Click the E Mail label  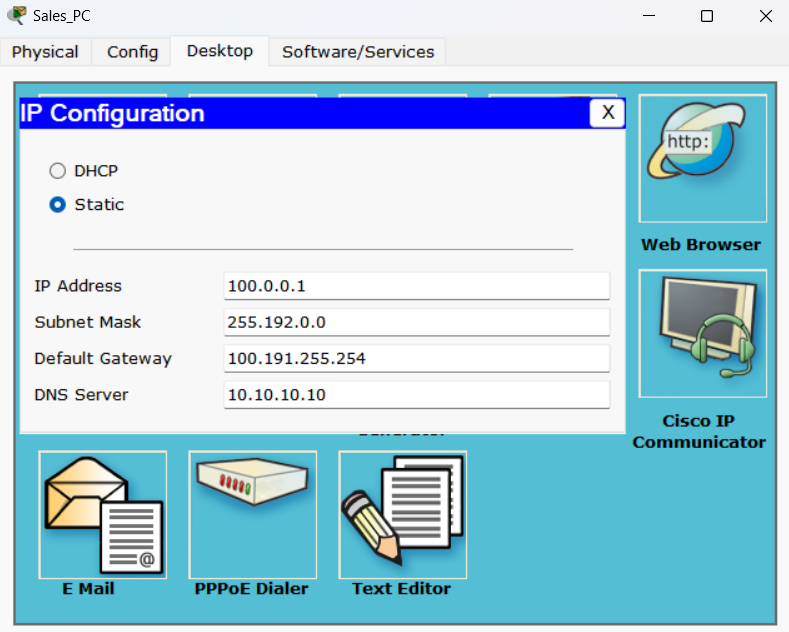tap(88, 588)
